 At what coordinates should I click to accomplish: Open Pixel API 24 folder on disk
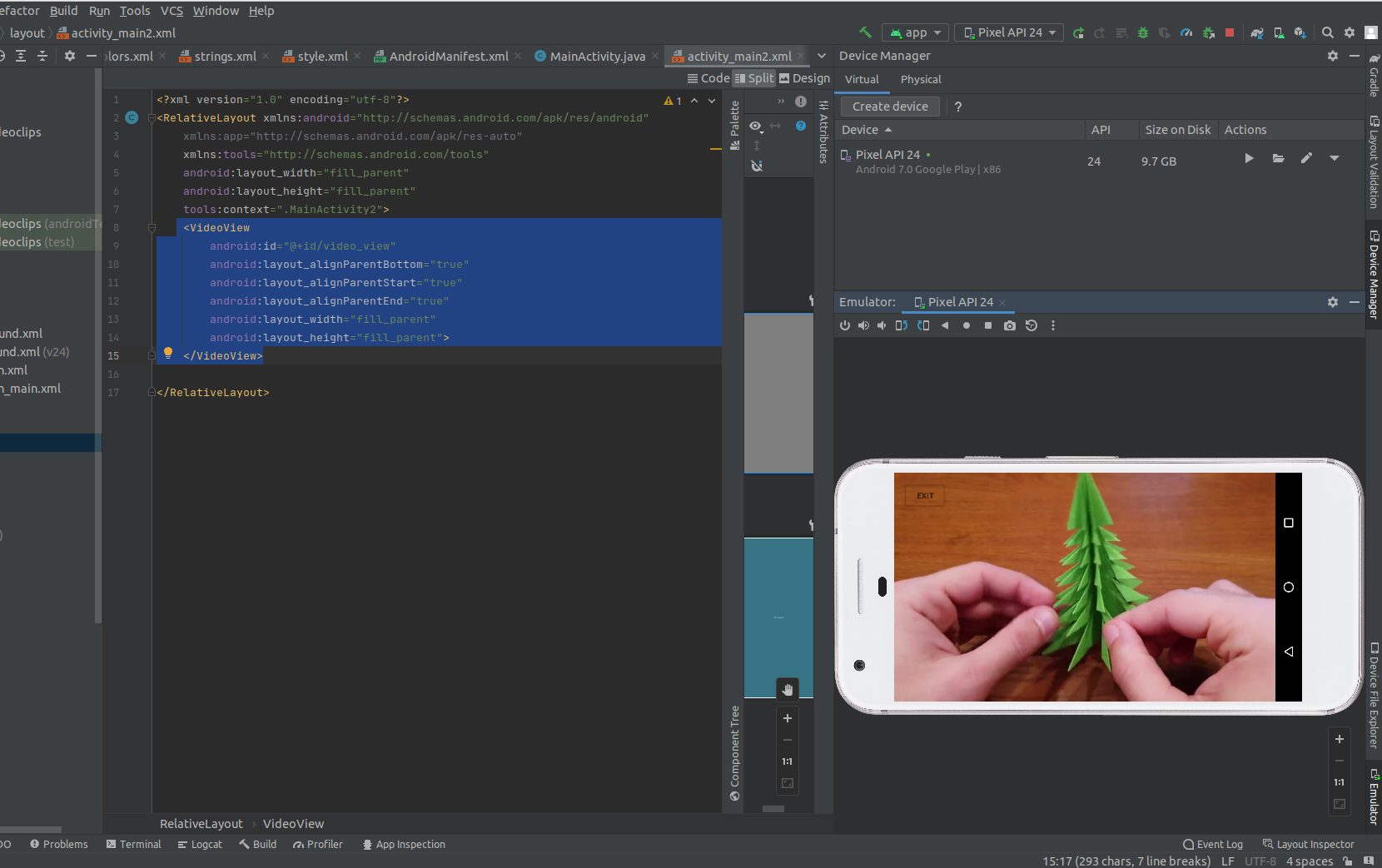[x=1278, y=158]
